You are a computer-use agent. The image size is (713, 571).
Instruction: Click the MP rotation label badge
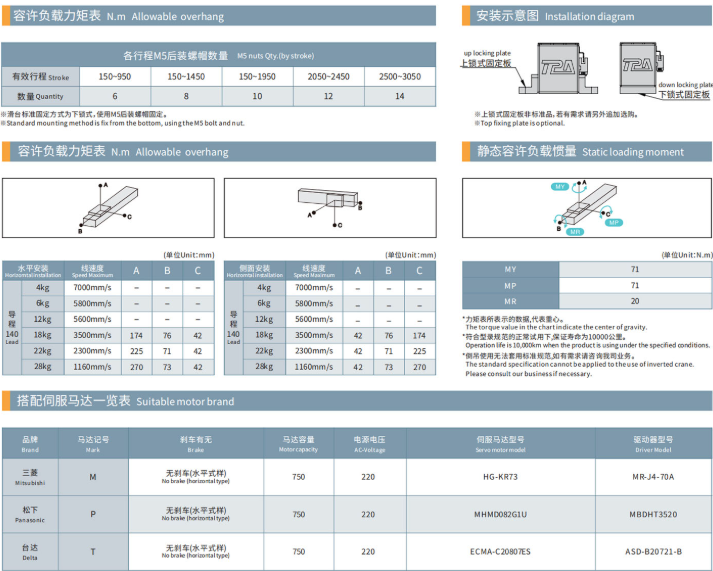click(x=613, y=223)
